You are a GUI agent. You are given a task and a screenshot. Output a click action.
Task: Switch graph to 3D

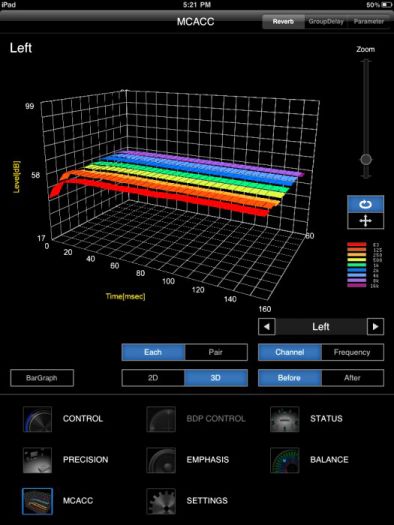pos(216,378)
